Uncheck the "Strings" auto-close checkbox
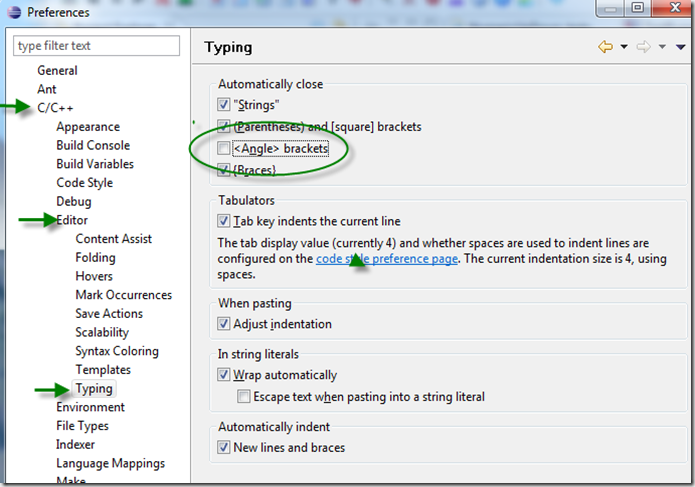The width and height of the screenshot is (695, 487). (223, 105)
